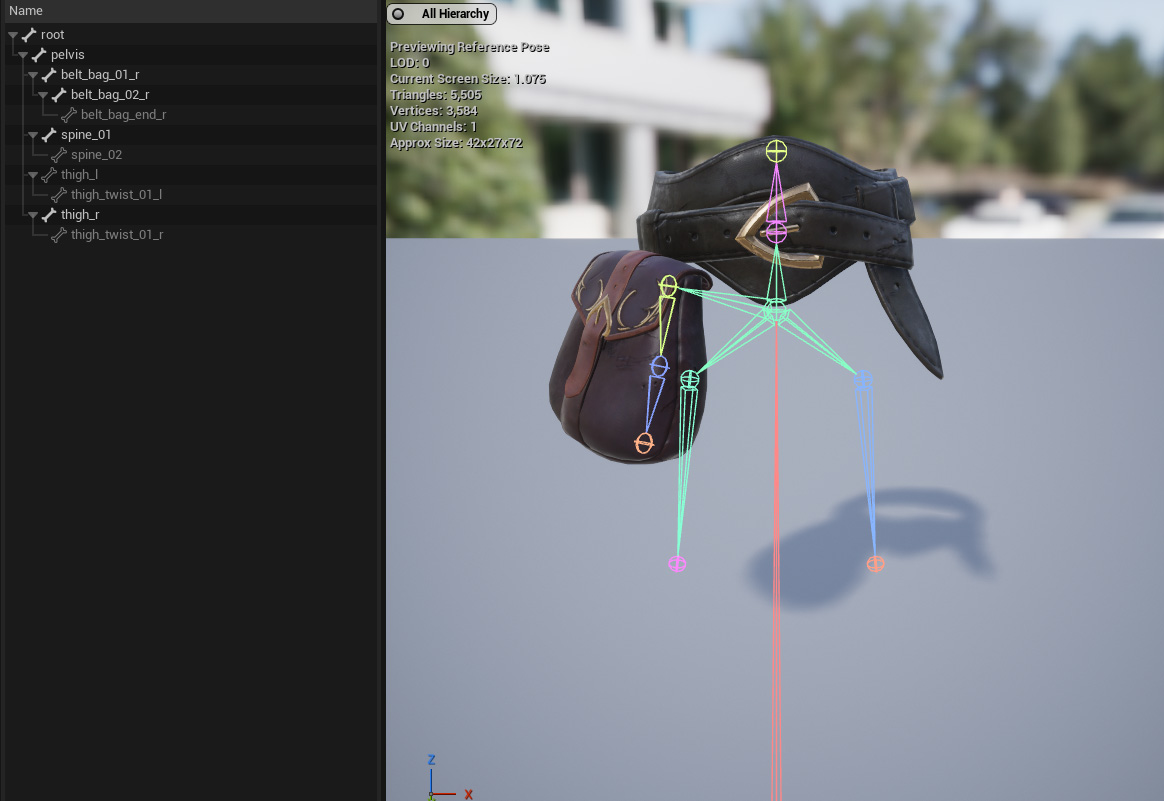
Task: Click the Name column header
Action: (x=26, y=10)
